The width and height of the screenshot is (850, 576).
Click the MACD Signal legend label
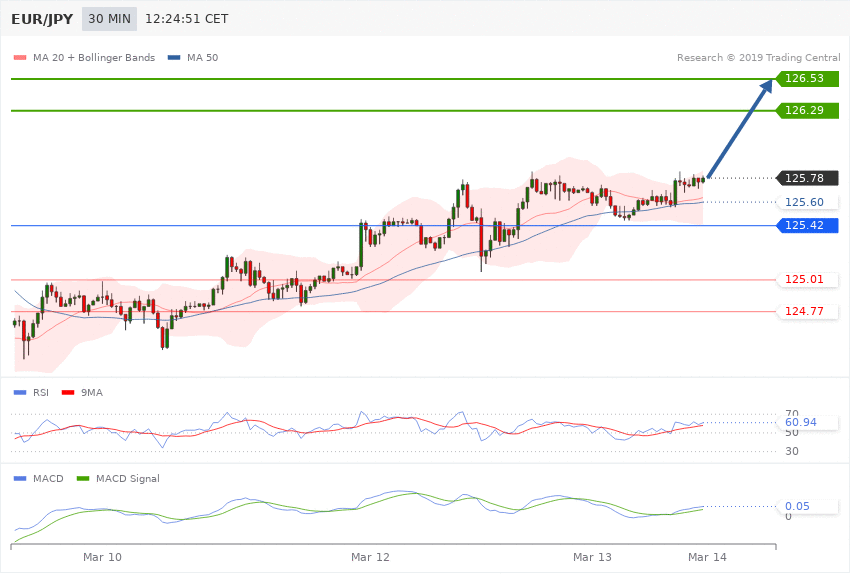pyautogui.click(x=128, y=478)
